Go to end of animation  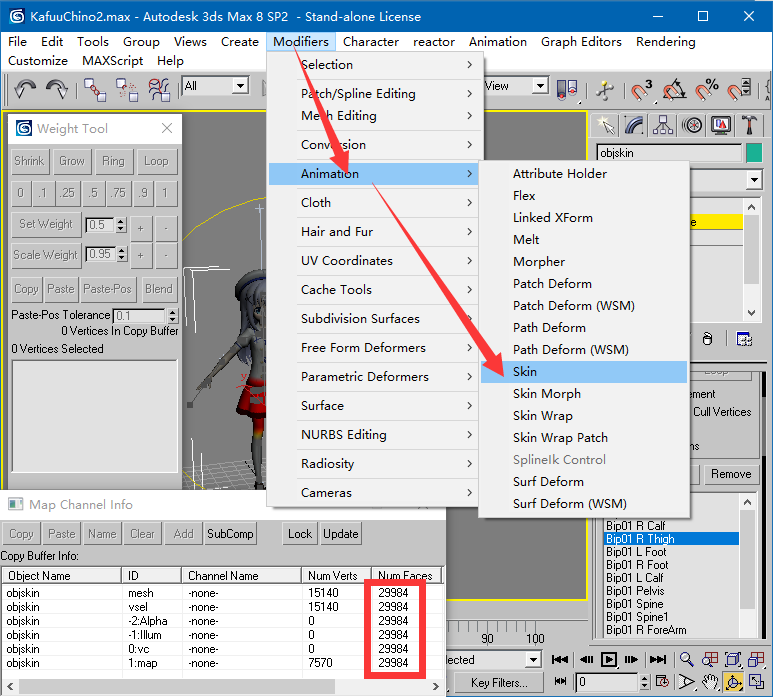658,660
